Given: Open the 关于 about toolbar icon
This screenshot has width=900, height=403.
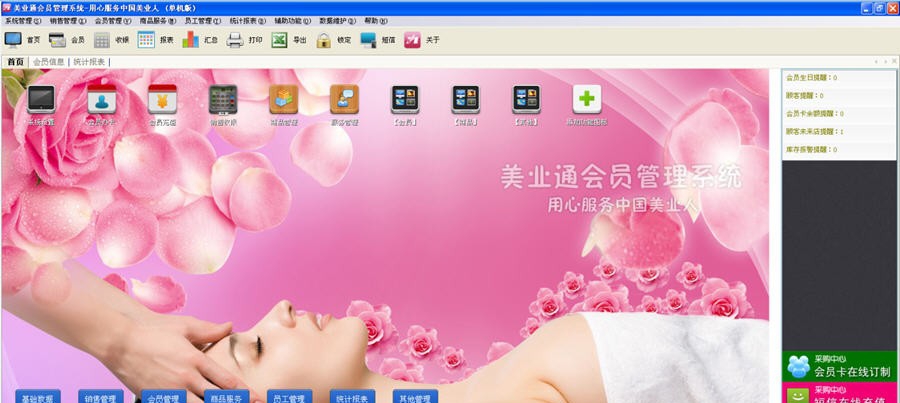Looking at the screenshot, I should pos(412,40).
